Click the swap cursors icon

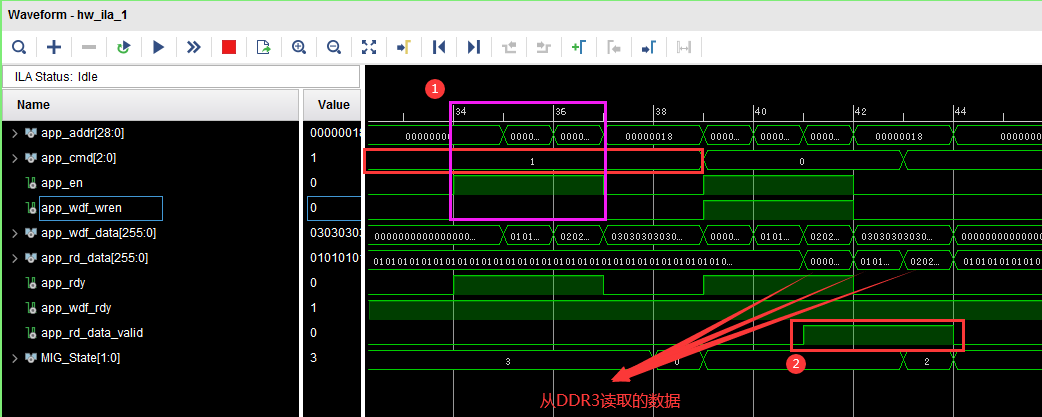coord(684,47)
